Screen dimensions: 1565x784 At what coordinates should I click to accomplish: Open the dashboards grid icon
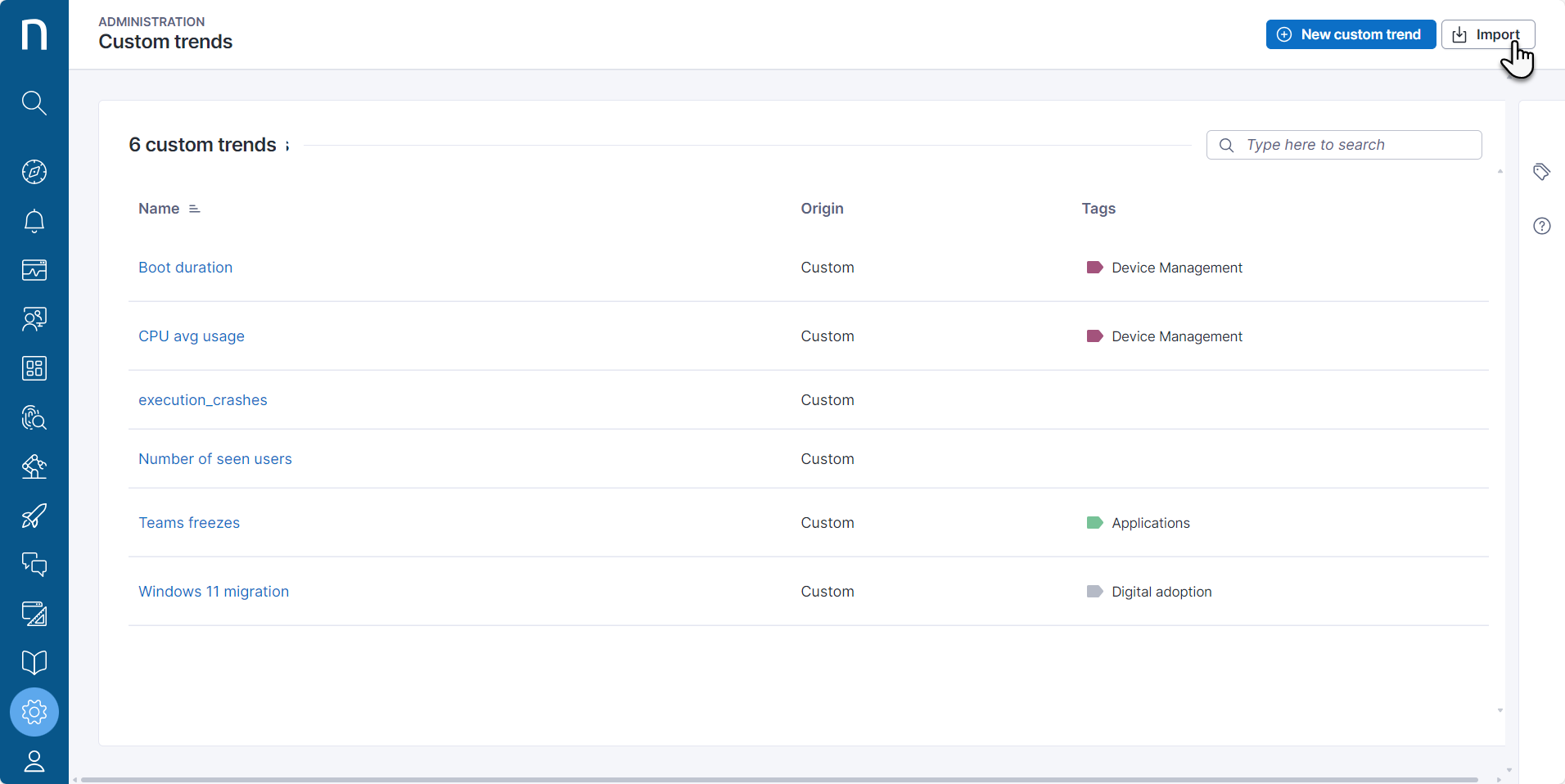[34, 368]
